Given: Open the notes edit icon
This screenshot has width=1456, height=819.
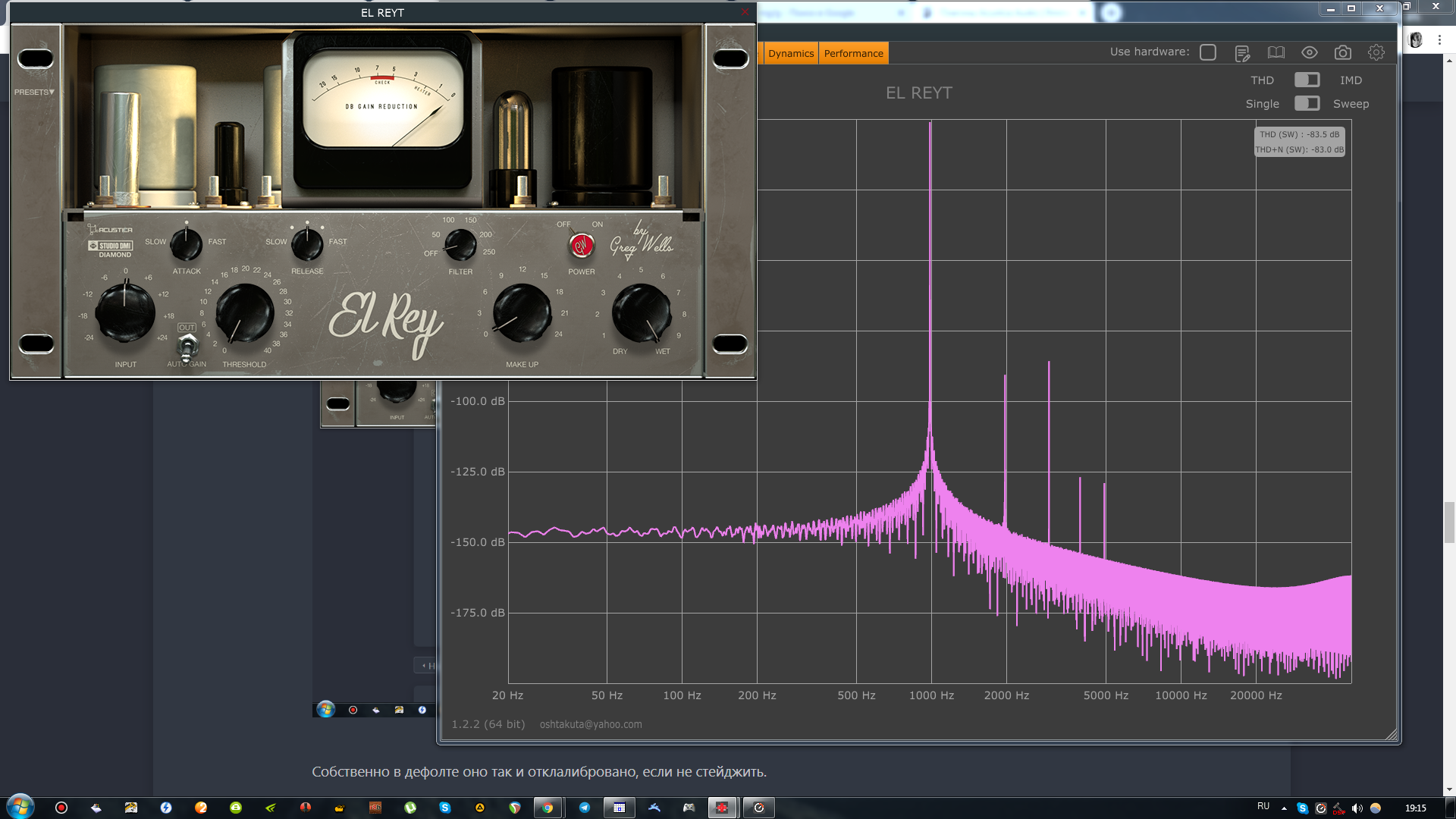Looking at the screenshot, I should coord(1241,53).
